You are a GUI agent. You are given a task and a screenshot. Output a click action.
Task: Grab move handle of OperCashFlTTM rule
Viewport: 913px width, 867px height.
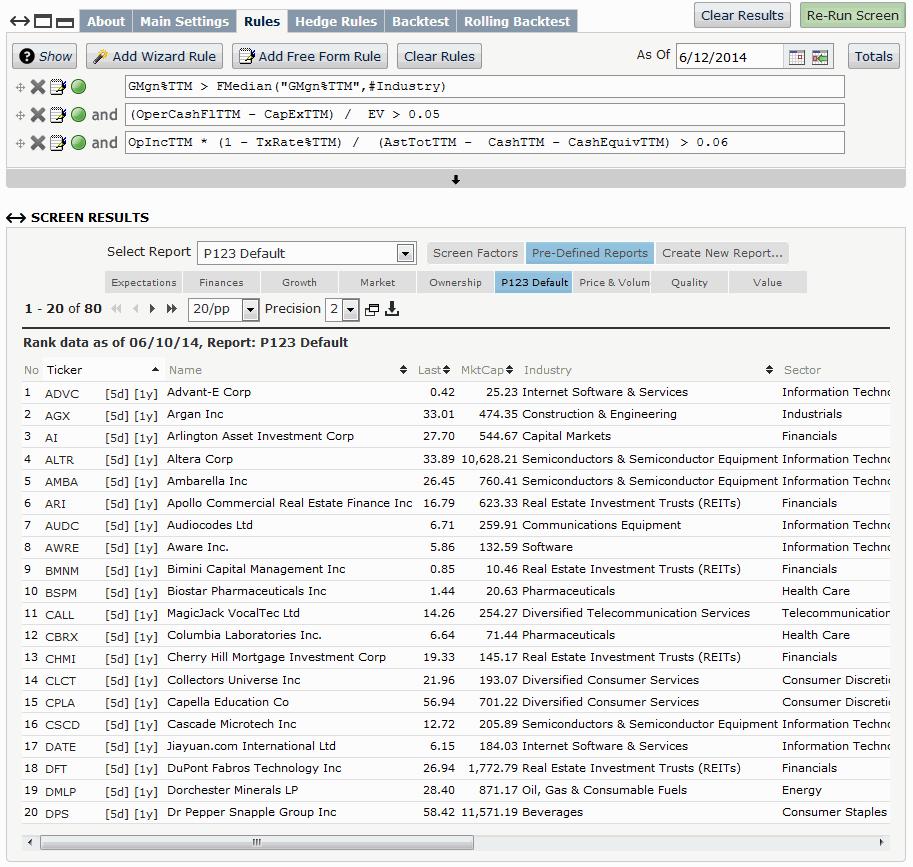coord(20,115)
